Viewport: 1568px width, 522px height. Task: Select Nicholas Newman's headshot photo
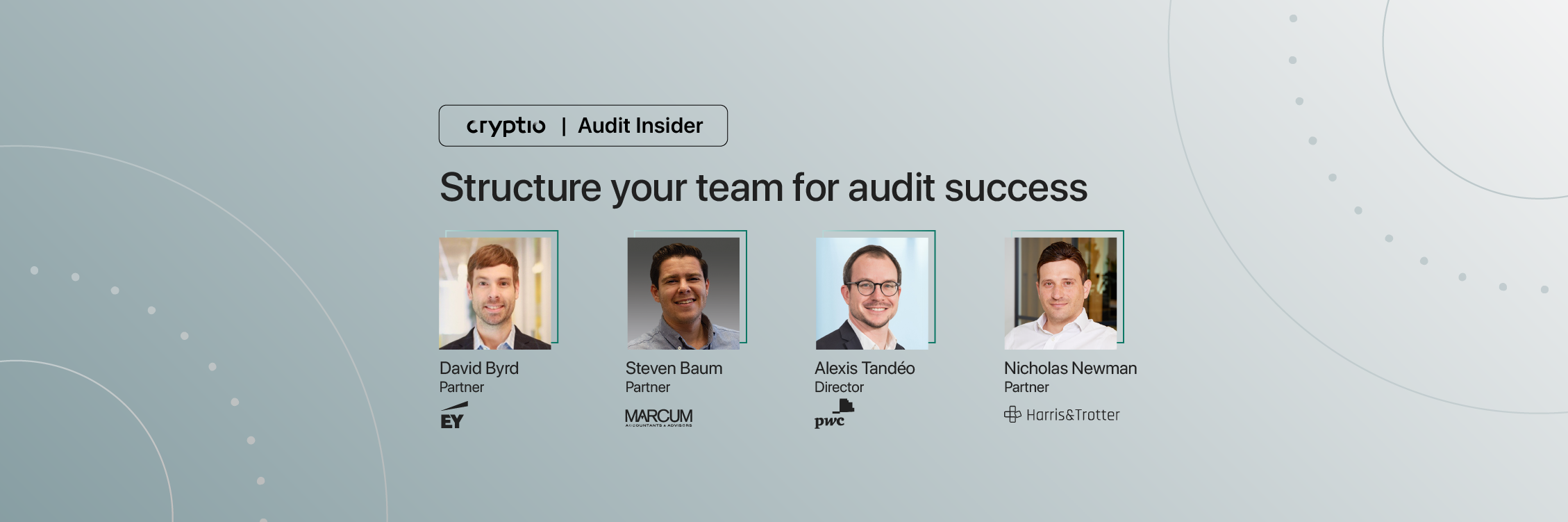1060,293
